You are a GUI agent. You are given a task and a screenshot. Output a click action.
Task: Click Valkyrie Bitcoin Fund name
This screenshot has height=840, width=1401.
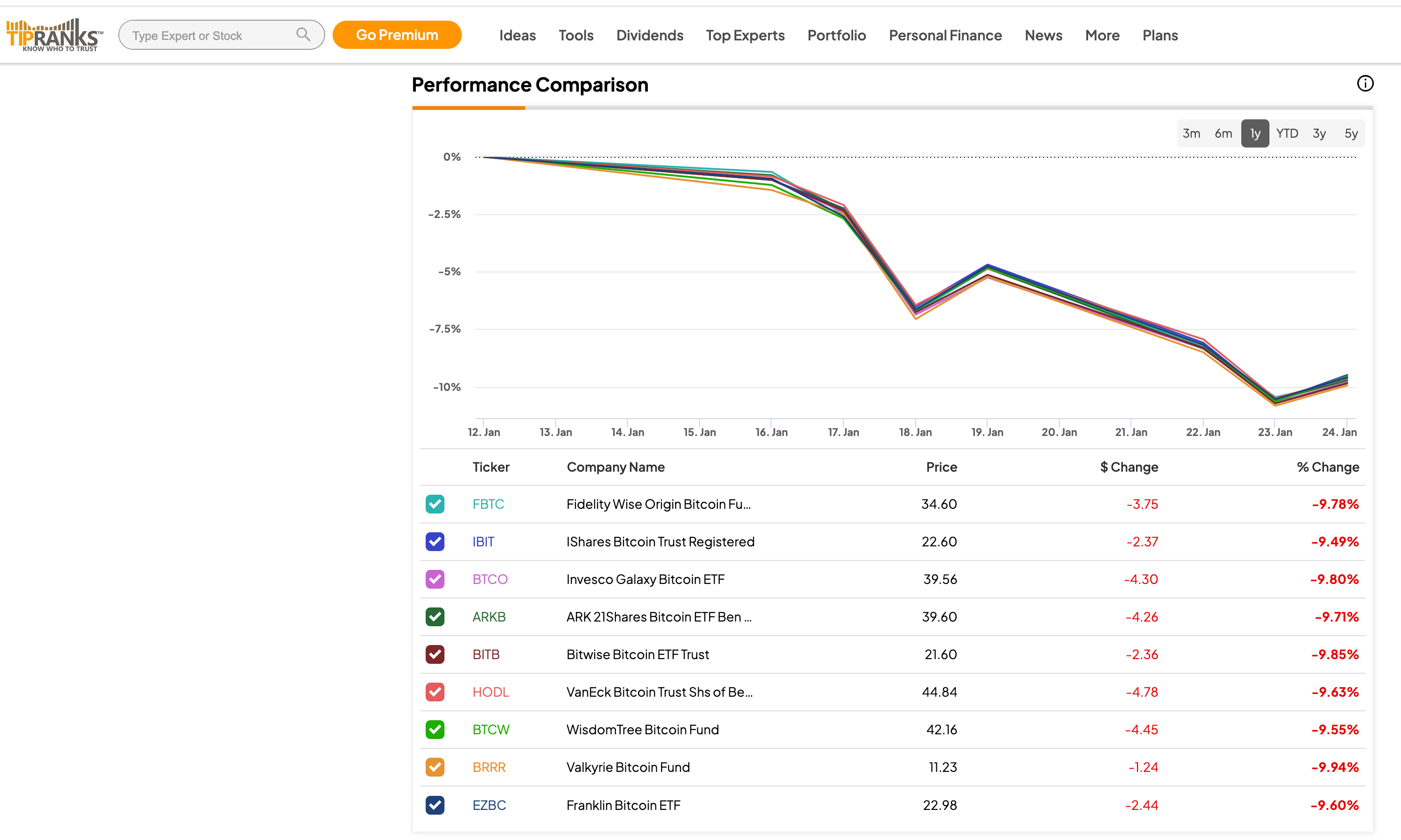[628, 767]
